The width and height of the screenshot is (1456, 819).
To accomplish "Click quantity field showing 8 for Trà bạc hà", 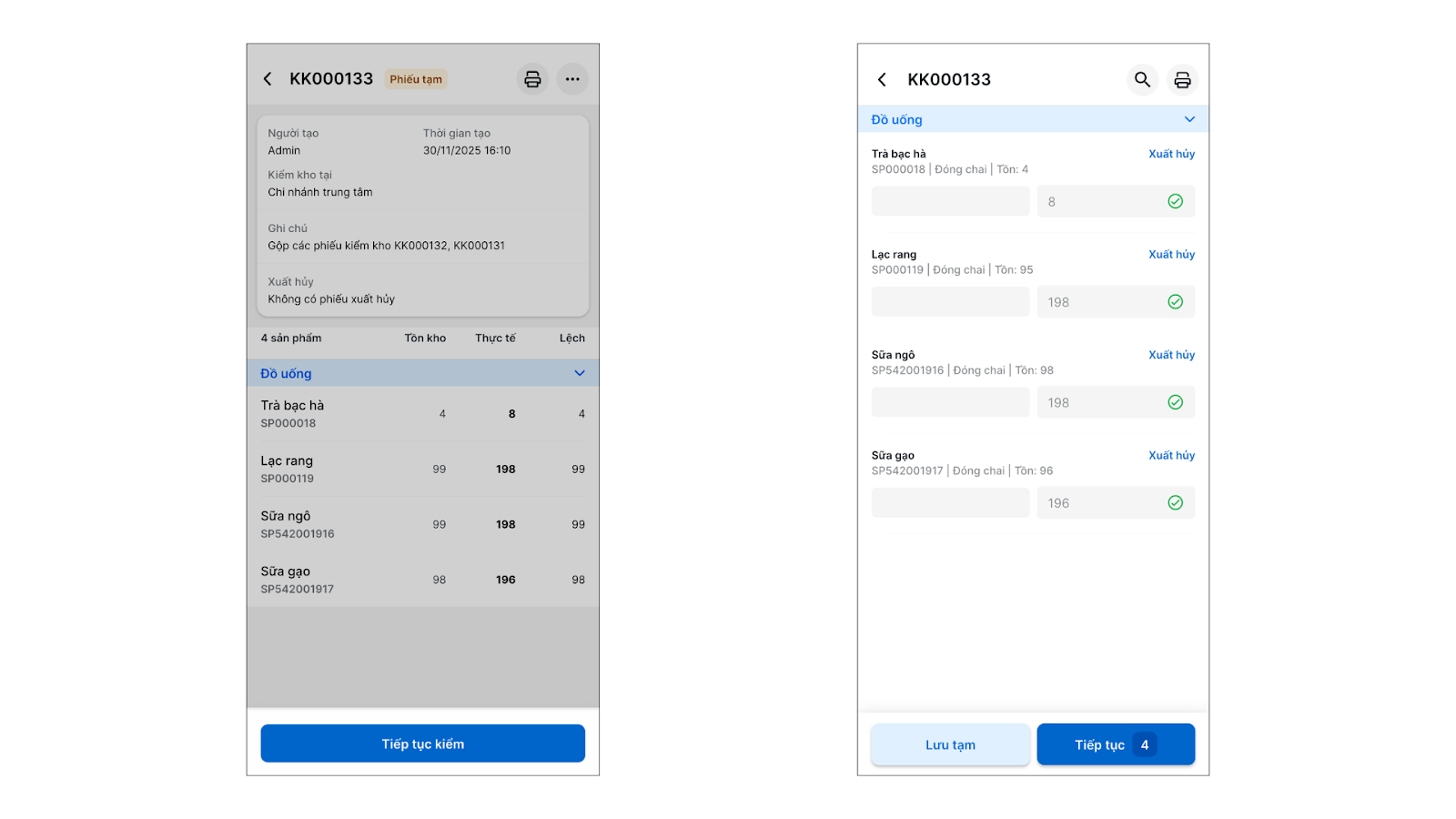I will (x=1116, y=201).
